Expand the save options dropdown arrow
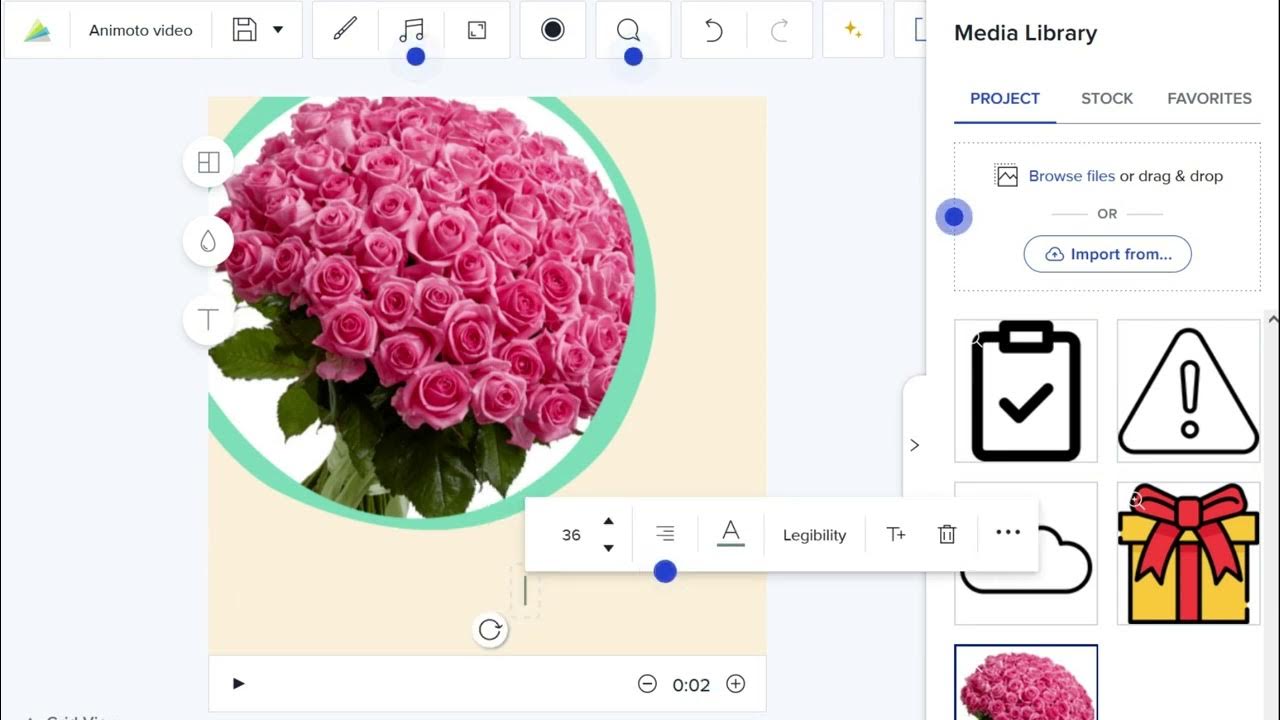Screen dimensions: 1280x720 click(x=278, y=30)
